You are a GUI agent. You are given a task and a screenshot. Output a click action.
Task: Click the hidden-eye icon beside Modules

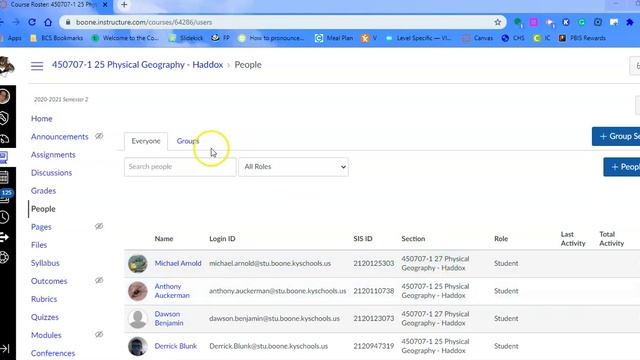[99, 334]
